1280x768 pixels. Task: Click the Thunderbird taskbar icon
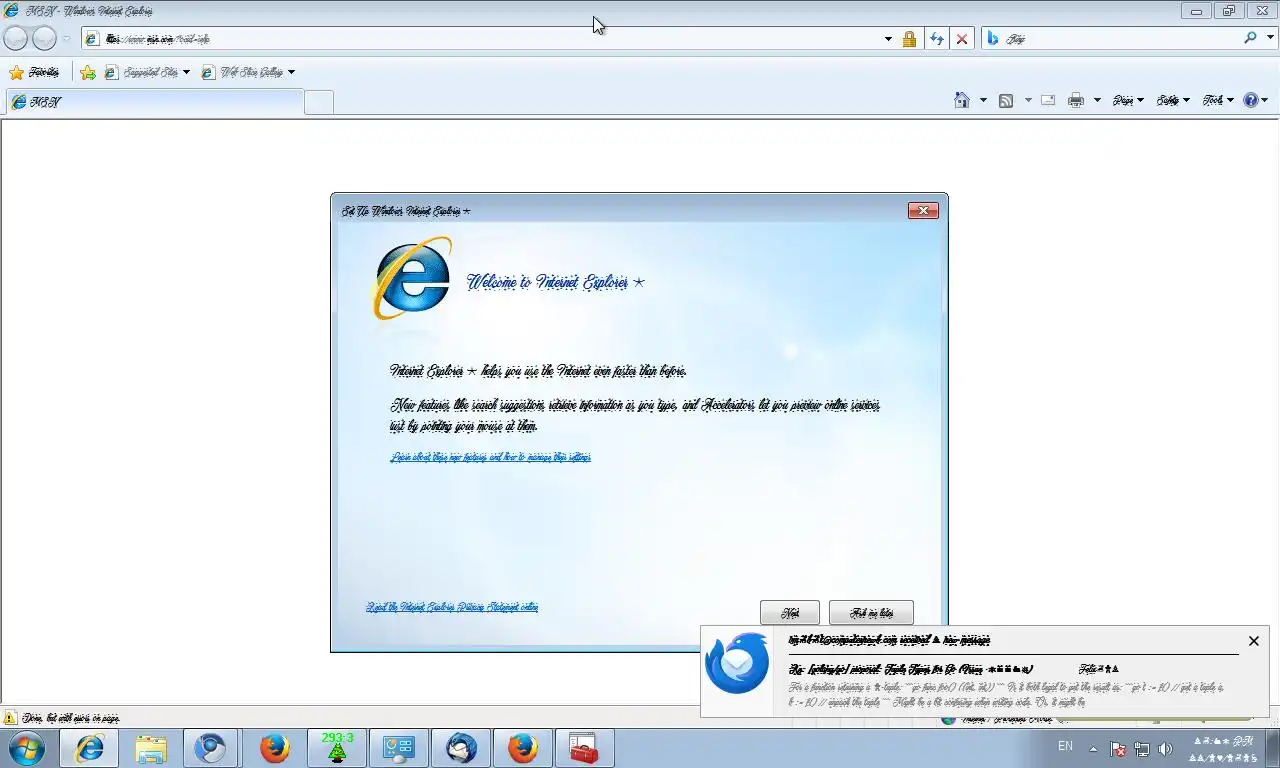[461, 748]
